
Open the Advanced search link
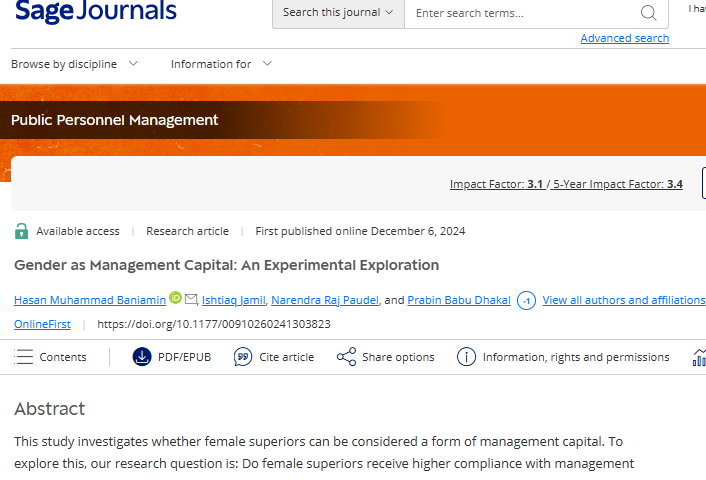coord(625,38)
